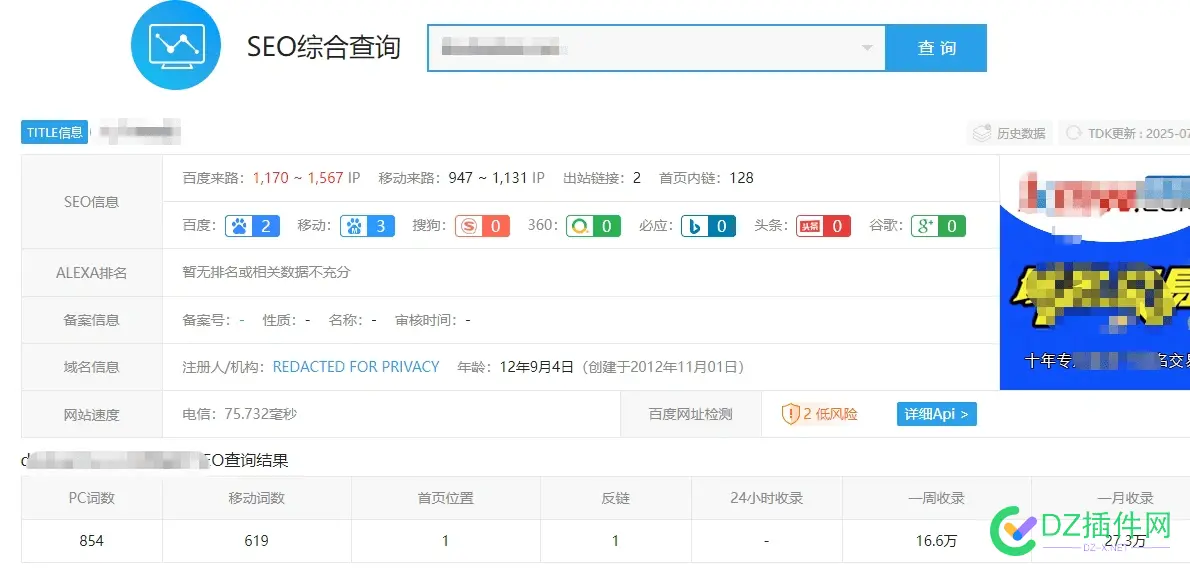Click the 2 低风险 text
1190x571 pixels.
point(830,414)
